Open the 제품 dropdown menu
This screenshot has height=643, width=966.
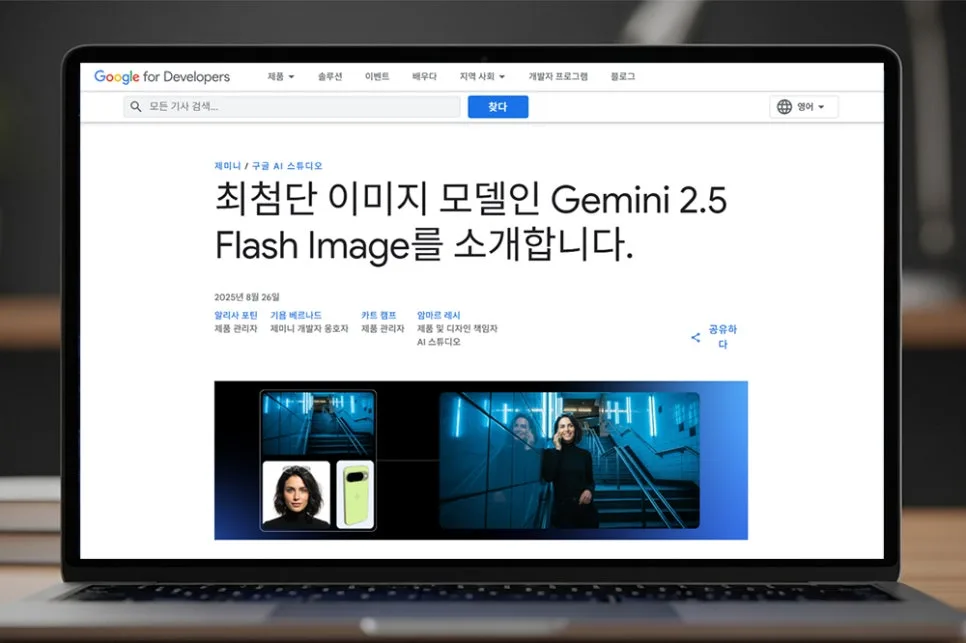coord(280,76)
